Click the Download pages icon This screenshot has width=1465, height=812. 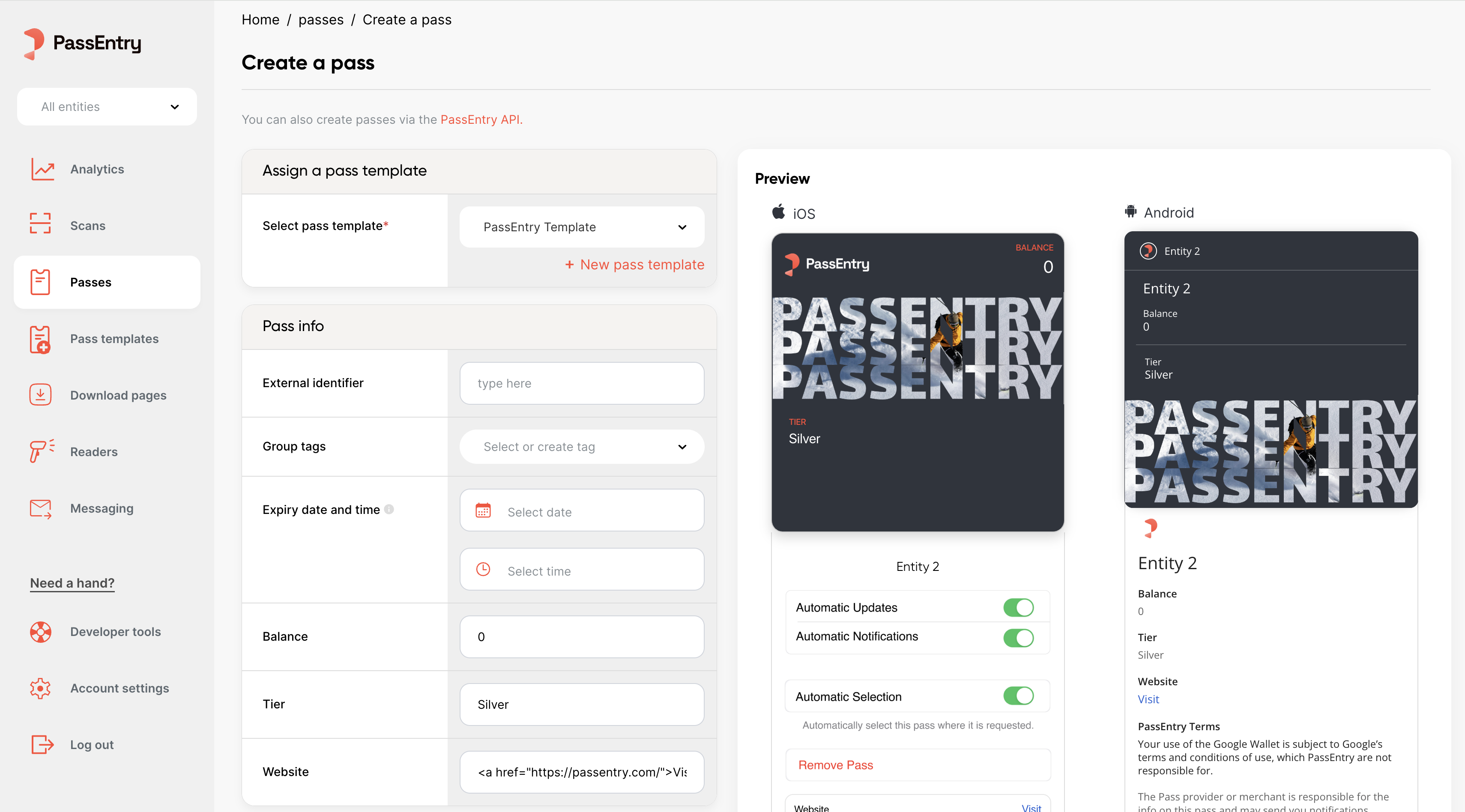click(x=40, y=394)
